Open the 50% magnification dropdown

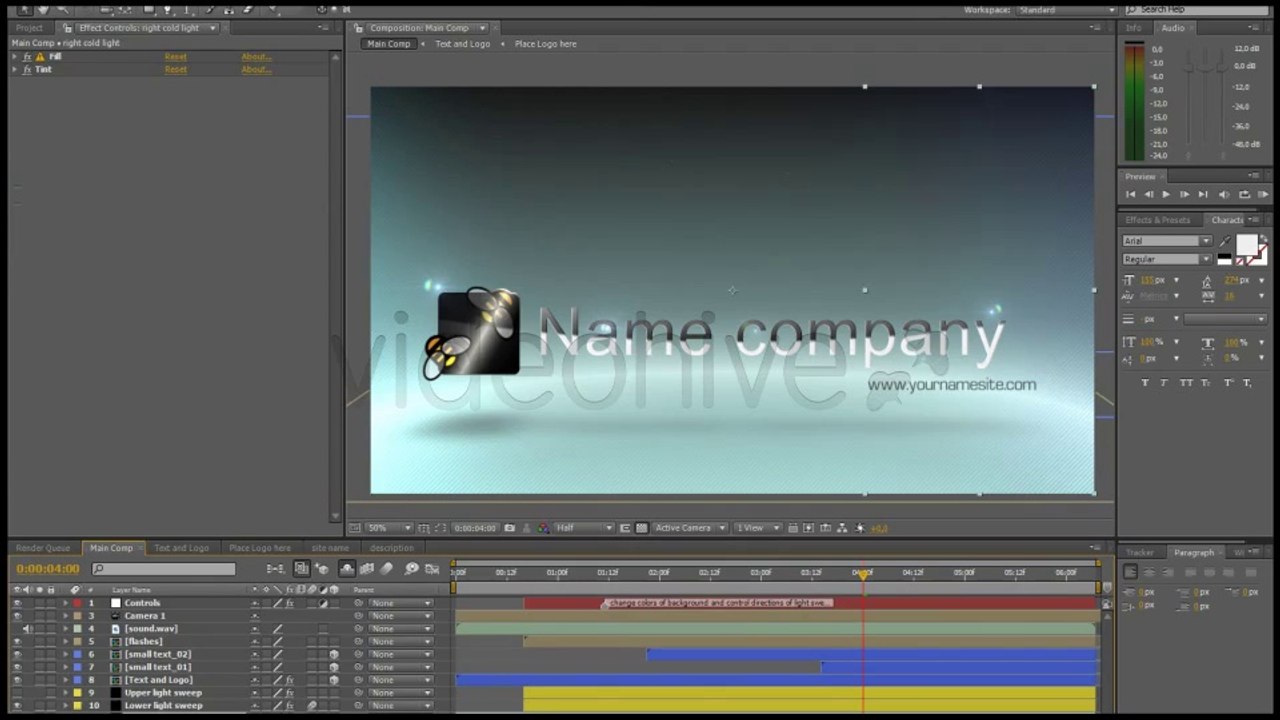click(389, 528)
